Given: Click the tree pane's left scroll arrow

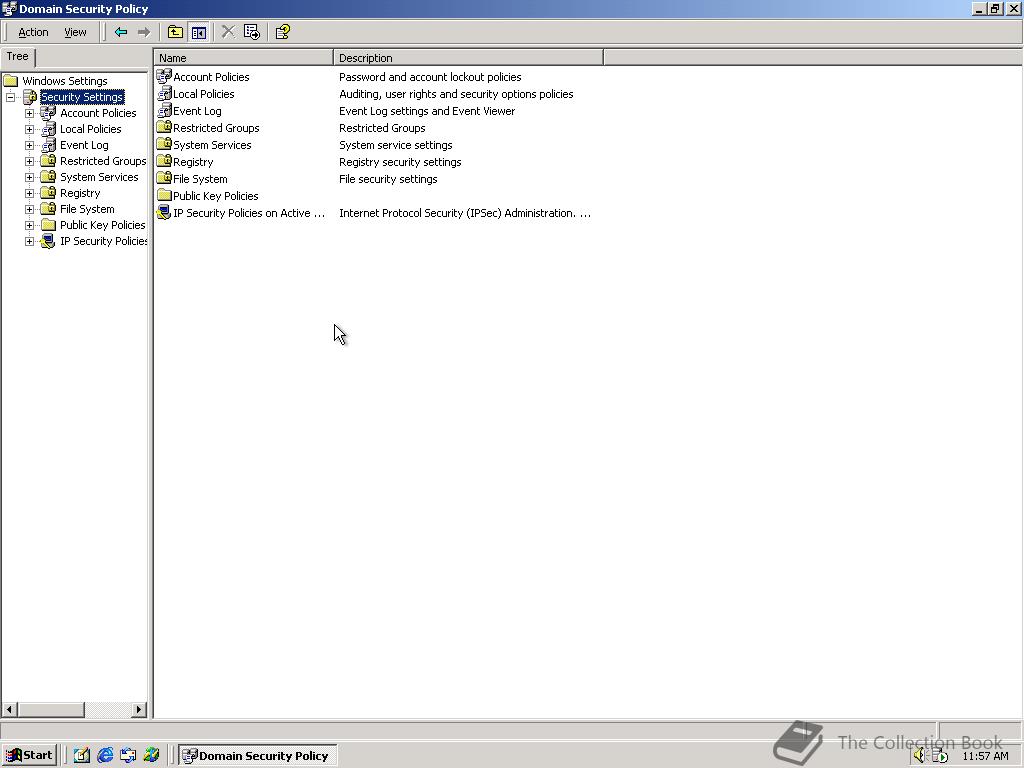Looking at the screenshot, I should click(x=10, y=709).
